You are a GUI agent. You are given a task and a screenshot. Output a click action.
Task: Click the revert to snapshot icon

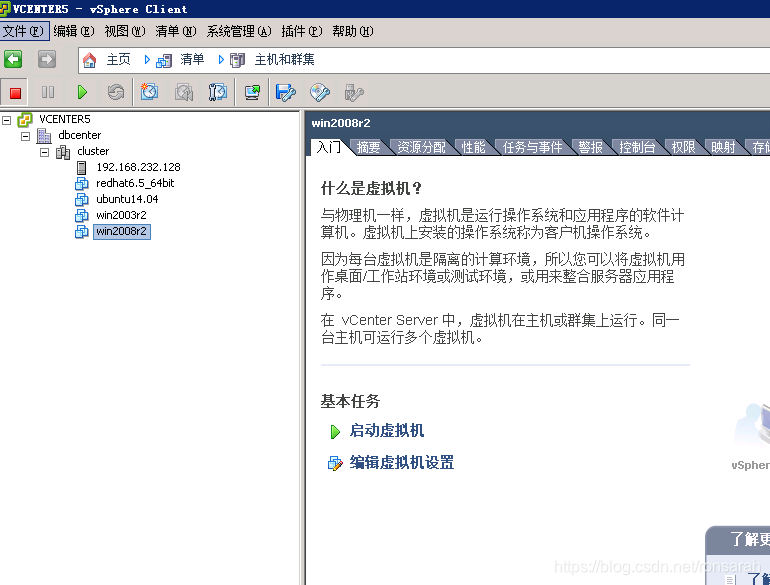coord(184,92)
